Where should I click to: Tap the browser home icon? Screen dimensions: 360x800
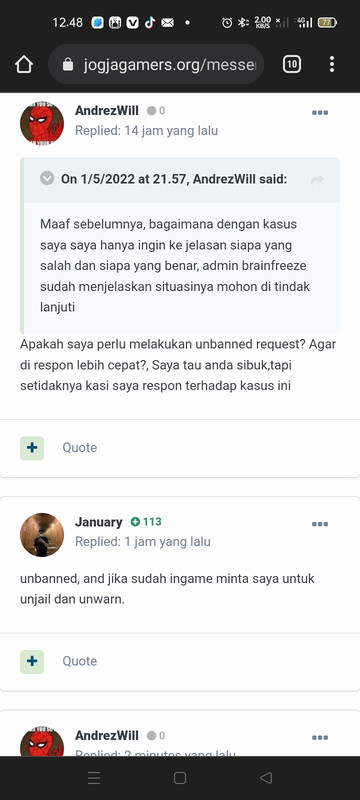24,64
